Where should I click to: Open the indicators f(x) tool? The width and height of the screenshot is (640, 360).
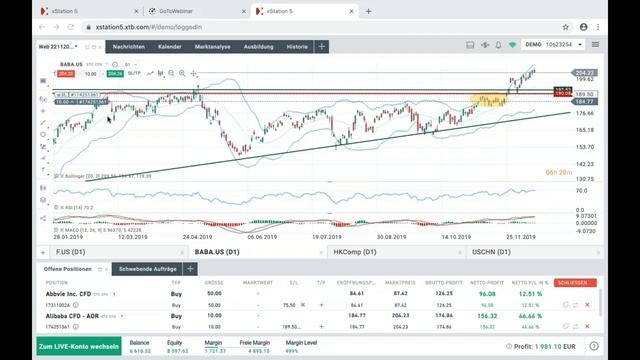tap(43, 99)
